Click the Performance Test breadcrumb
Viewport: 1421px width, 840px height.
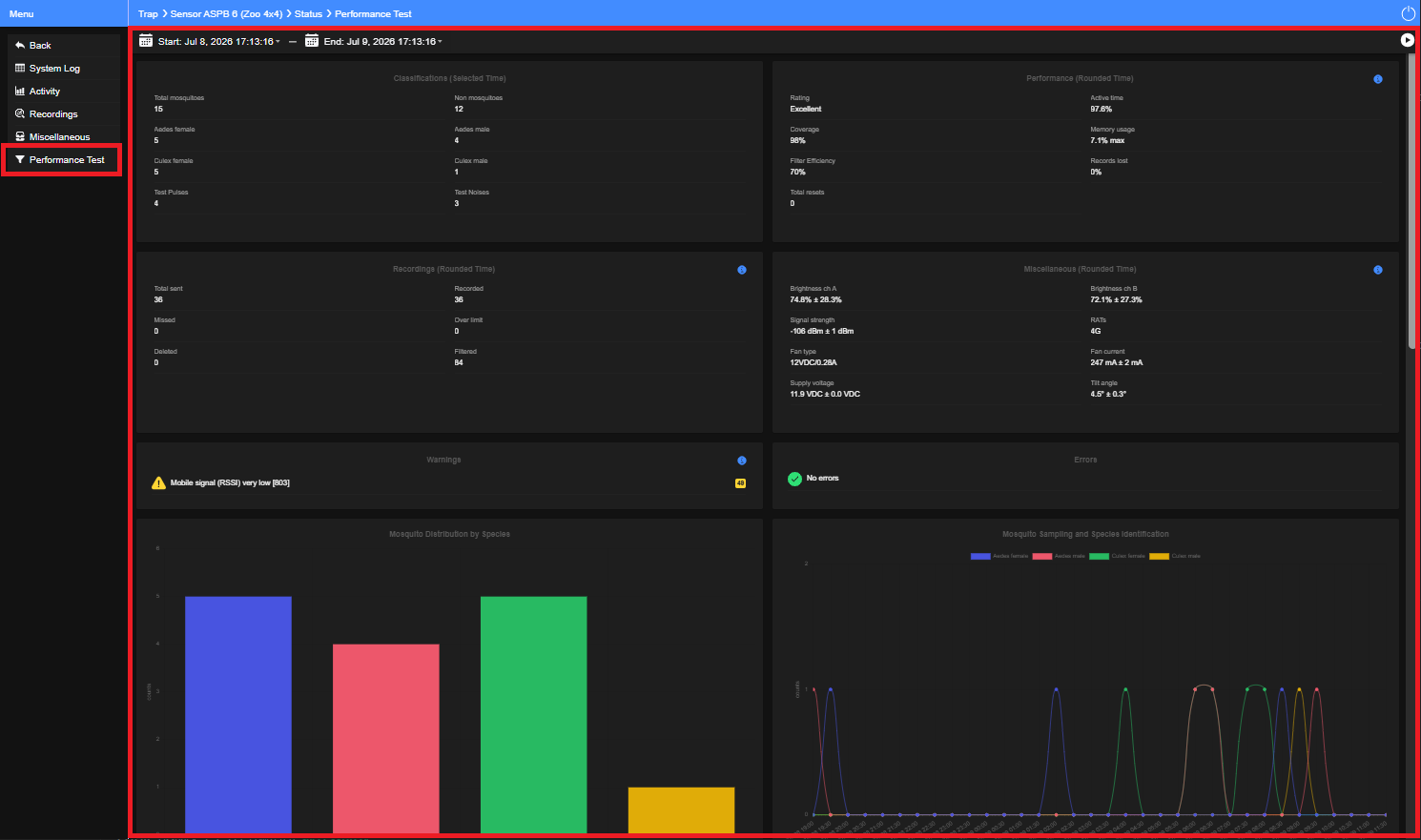click(x=373, y=14)
